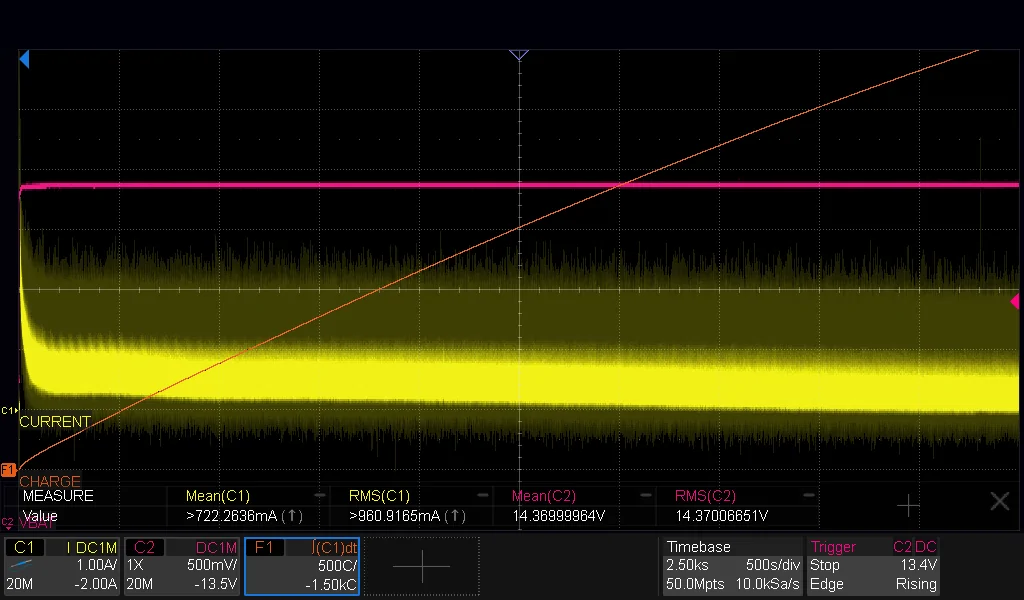Click the C1 probe icon
The height and width of the screenshot is (600, 1024).
tap(22, 564)
